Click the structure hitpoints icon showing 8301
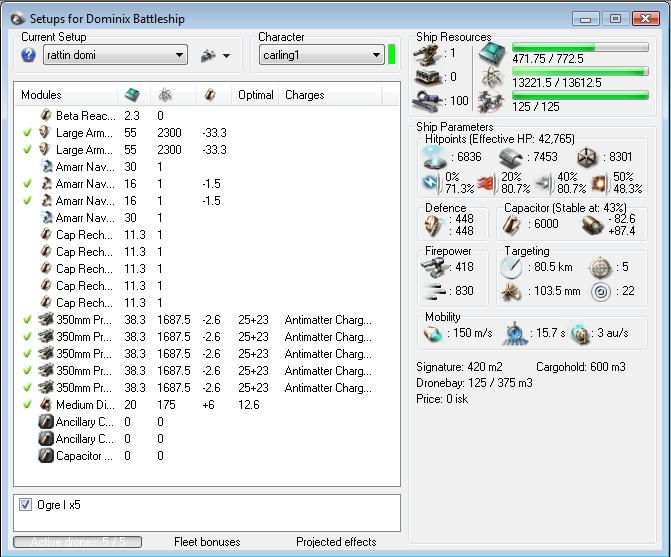 [x=587, y=157]
